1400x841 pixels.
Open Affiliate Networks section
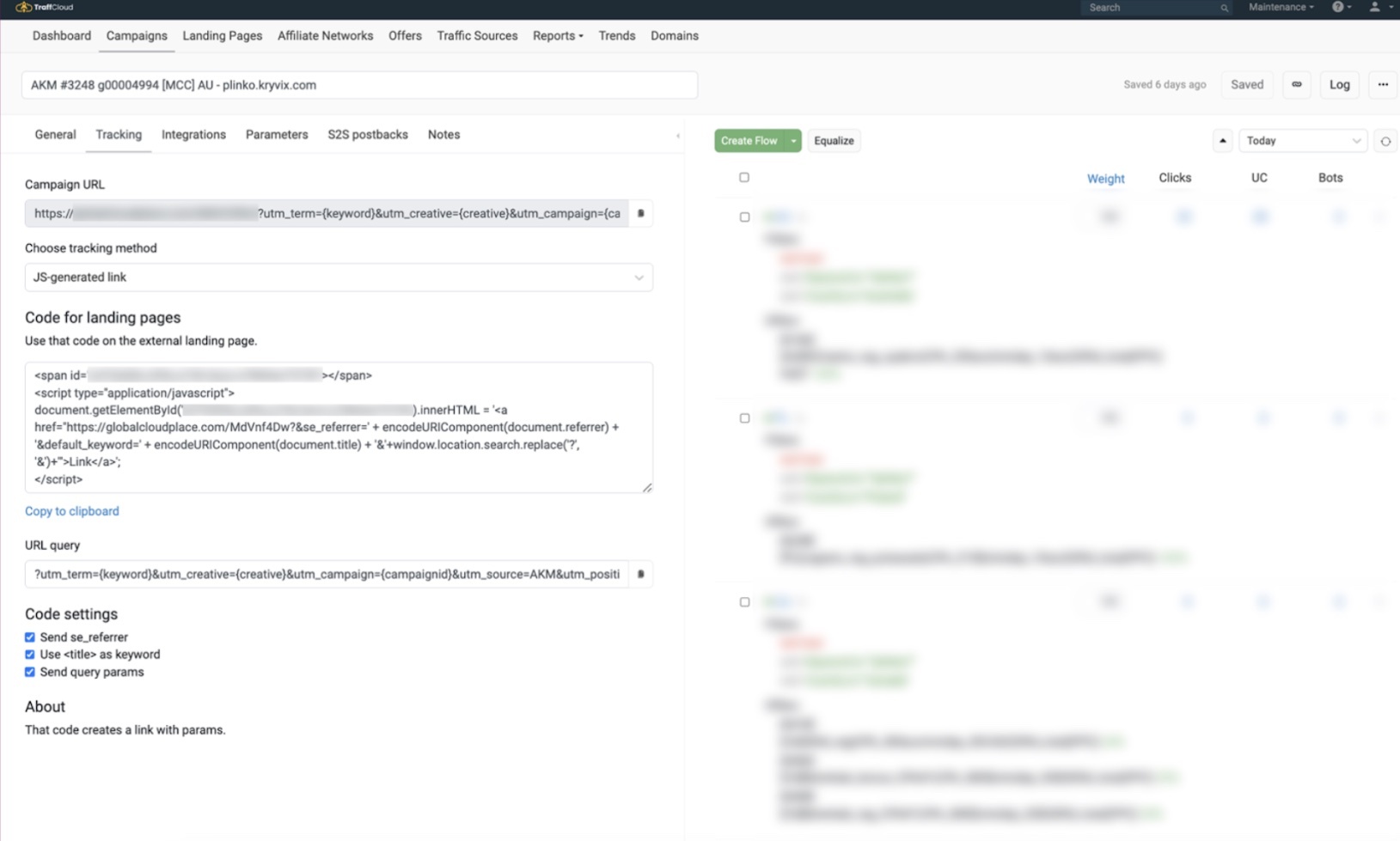325,36
